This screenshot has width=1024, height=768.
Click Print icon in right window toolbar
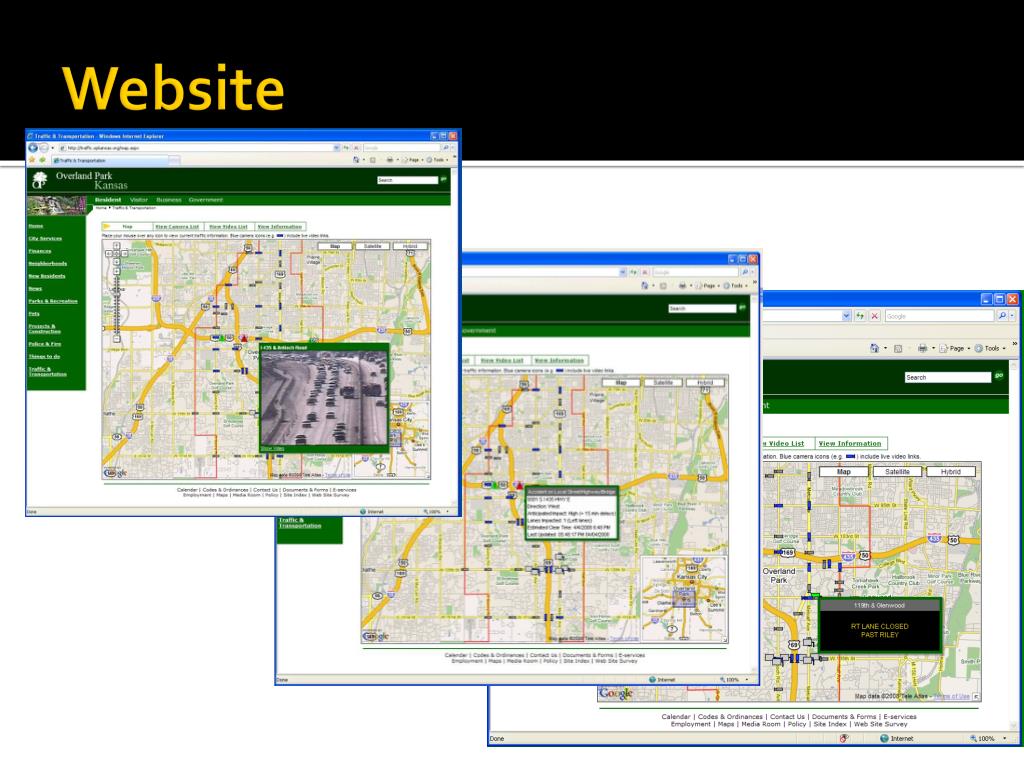[x=922, y=348]
